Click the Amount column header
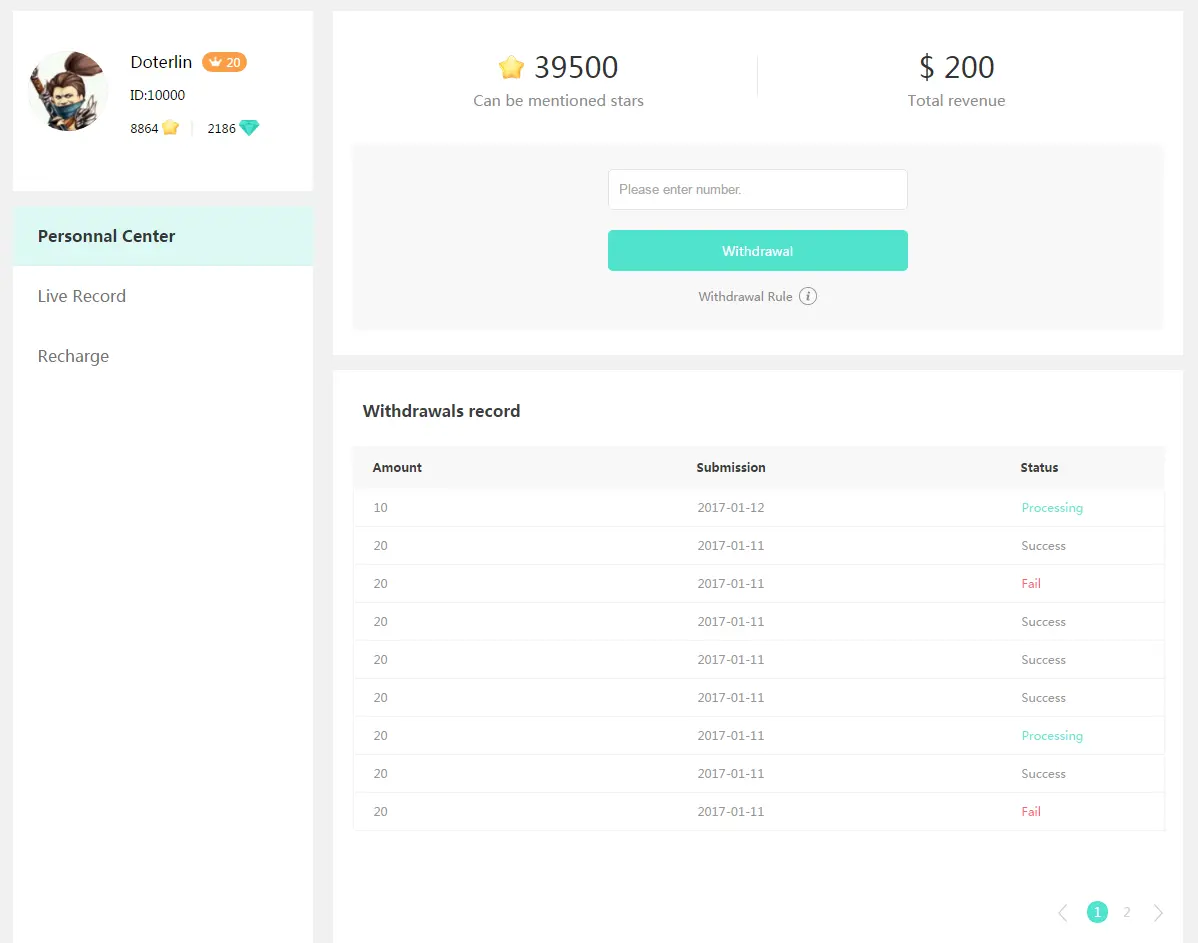The height and width of the screenshot is (943, 1198). pos(397,468)
